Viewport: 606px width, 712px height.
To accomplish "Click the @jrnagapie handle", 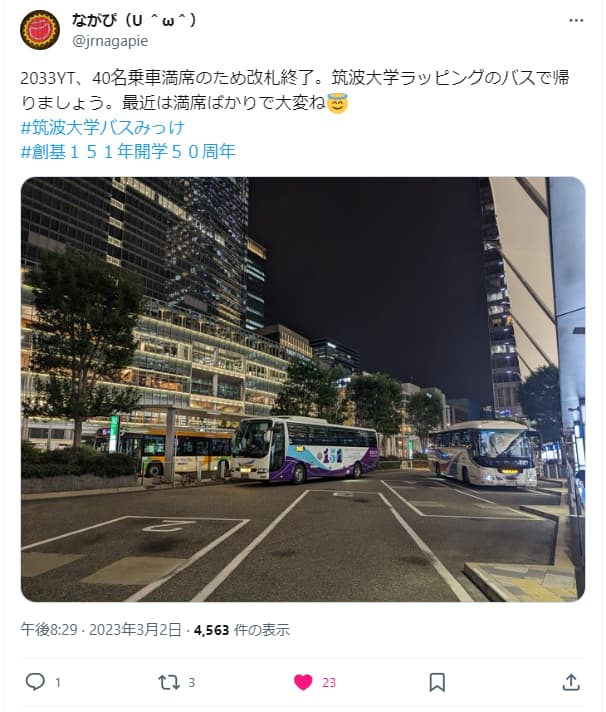I will pos(110,41).
